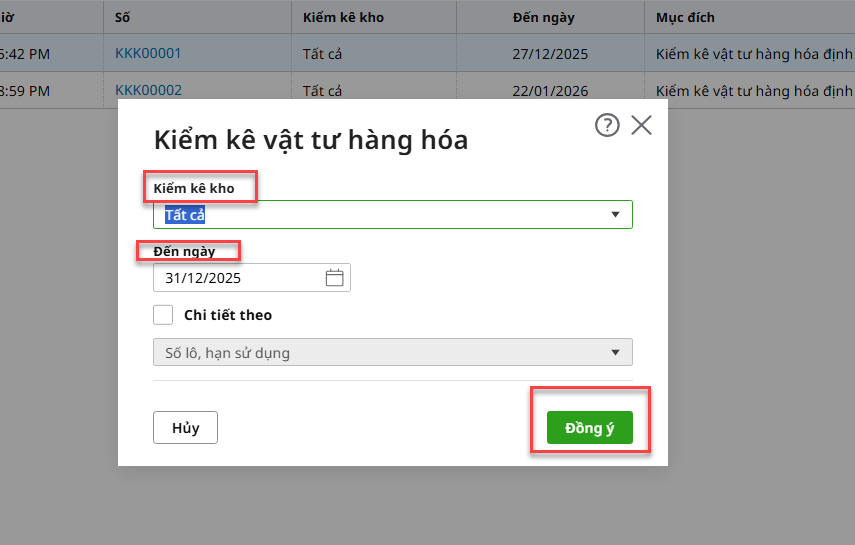Sort by the Số column header

click(123, 18)
